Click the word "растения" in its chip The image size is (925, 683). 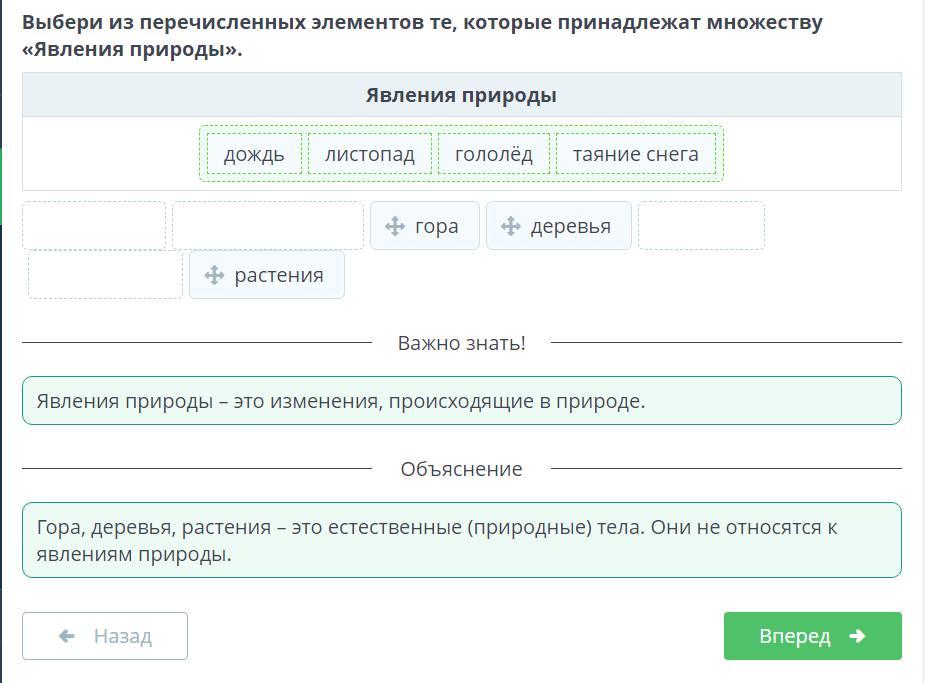(279, 275)
